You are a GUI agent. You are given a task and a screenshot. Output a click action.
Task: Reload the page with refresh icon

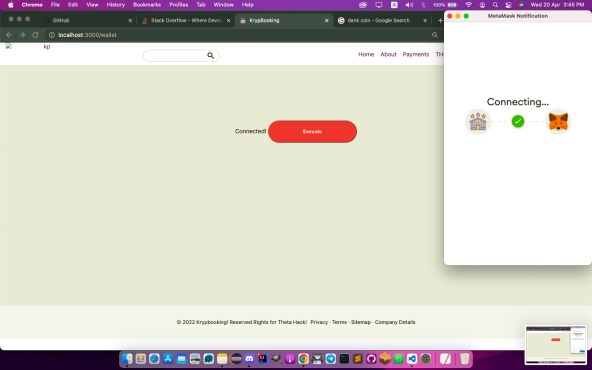pyautogui.click(x=35, y=35)
